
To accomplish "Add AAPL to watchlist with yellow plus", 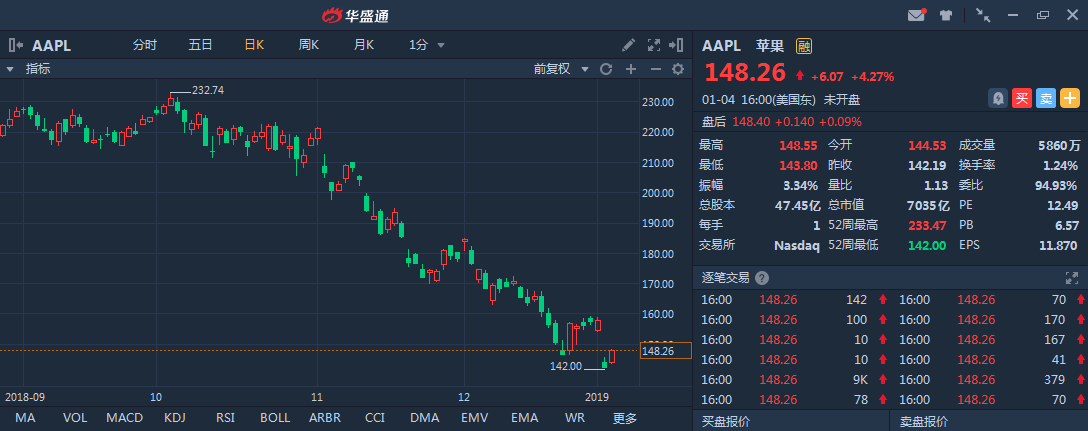I will click(1070, 99).
